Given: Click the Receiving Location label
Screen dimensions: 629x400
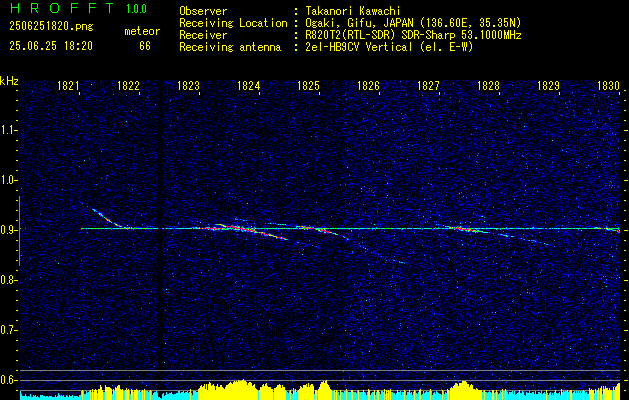Looking at the screenshot, I should (x=233, y=23).
